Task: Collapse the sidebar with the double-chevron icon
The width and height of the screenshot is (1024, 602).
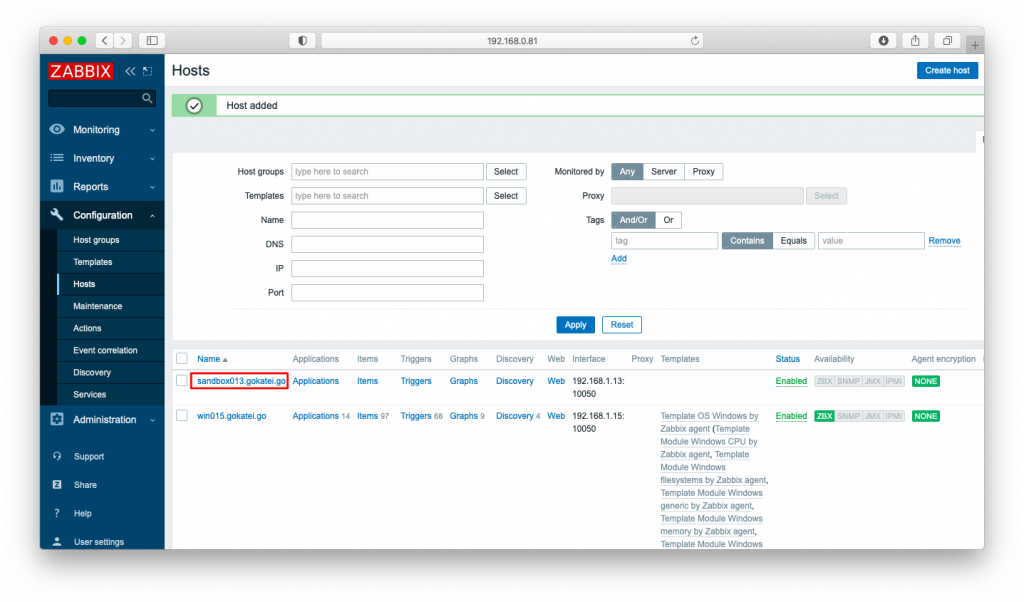Action: tap(128, 71)
